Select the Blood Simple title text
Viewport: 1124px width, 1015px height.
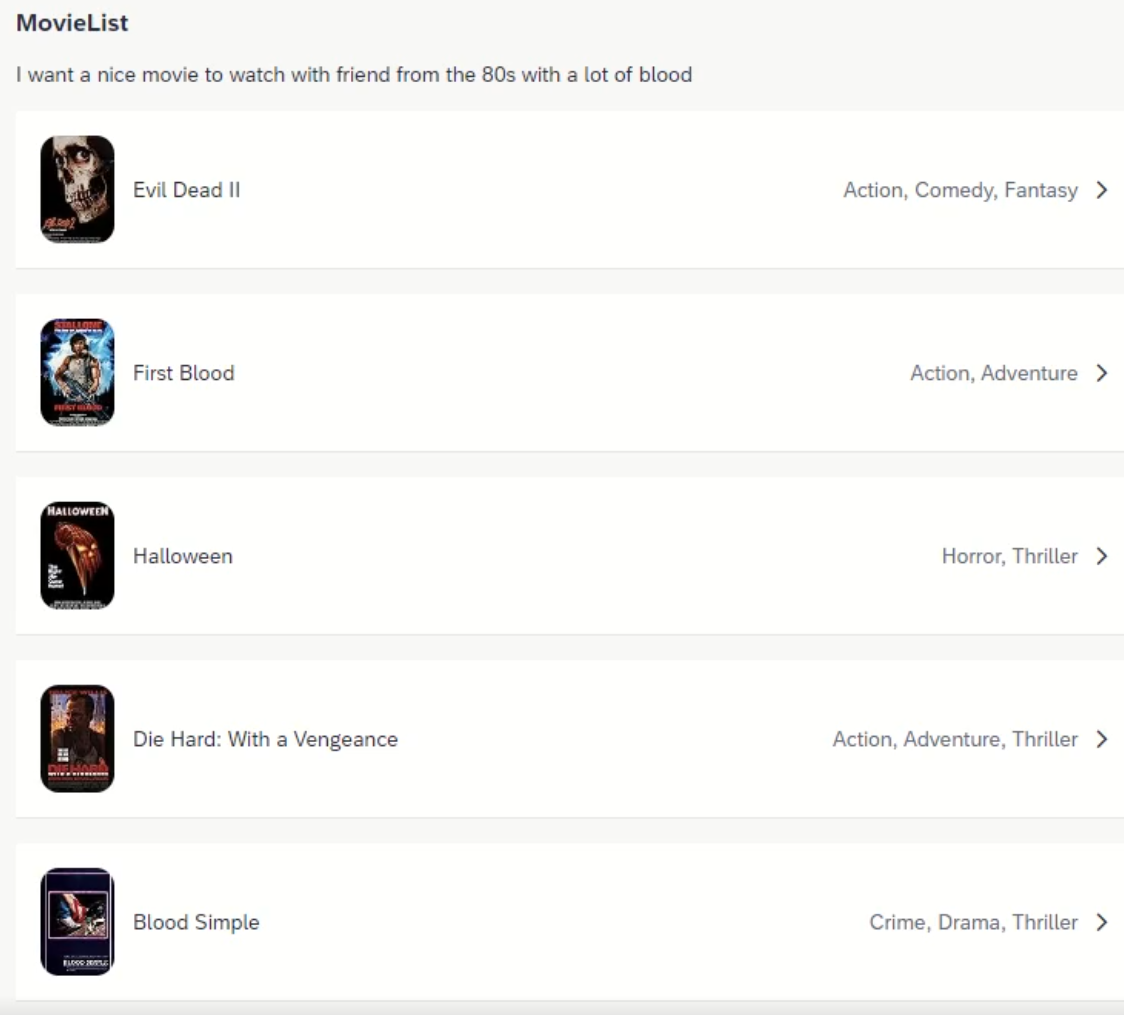click(196, 922)
